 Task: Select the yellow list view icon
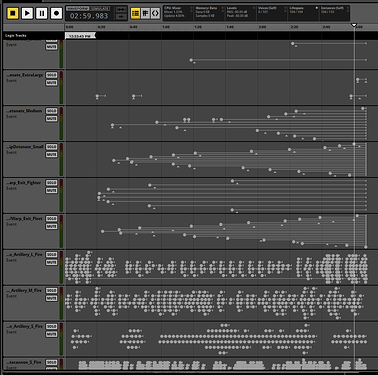tap(135, 13)
